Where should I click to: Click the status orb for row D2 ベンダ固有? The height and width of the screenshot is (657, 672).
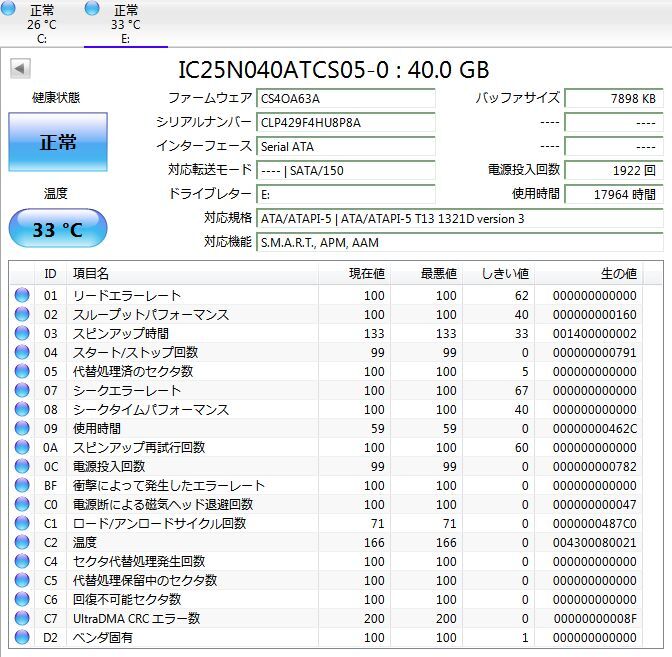pos(22,637)
